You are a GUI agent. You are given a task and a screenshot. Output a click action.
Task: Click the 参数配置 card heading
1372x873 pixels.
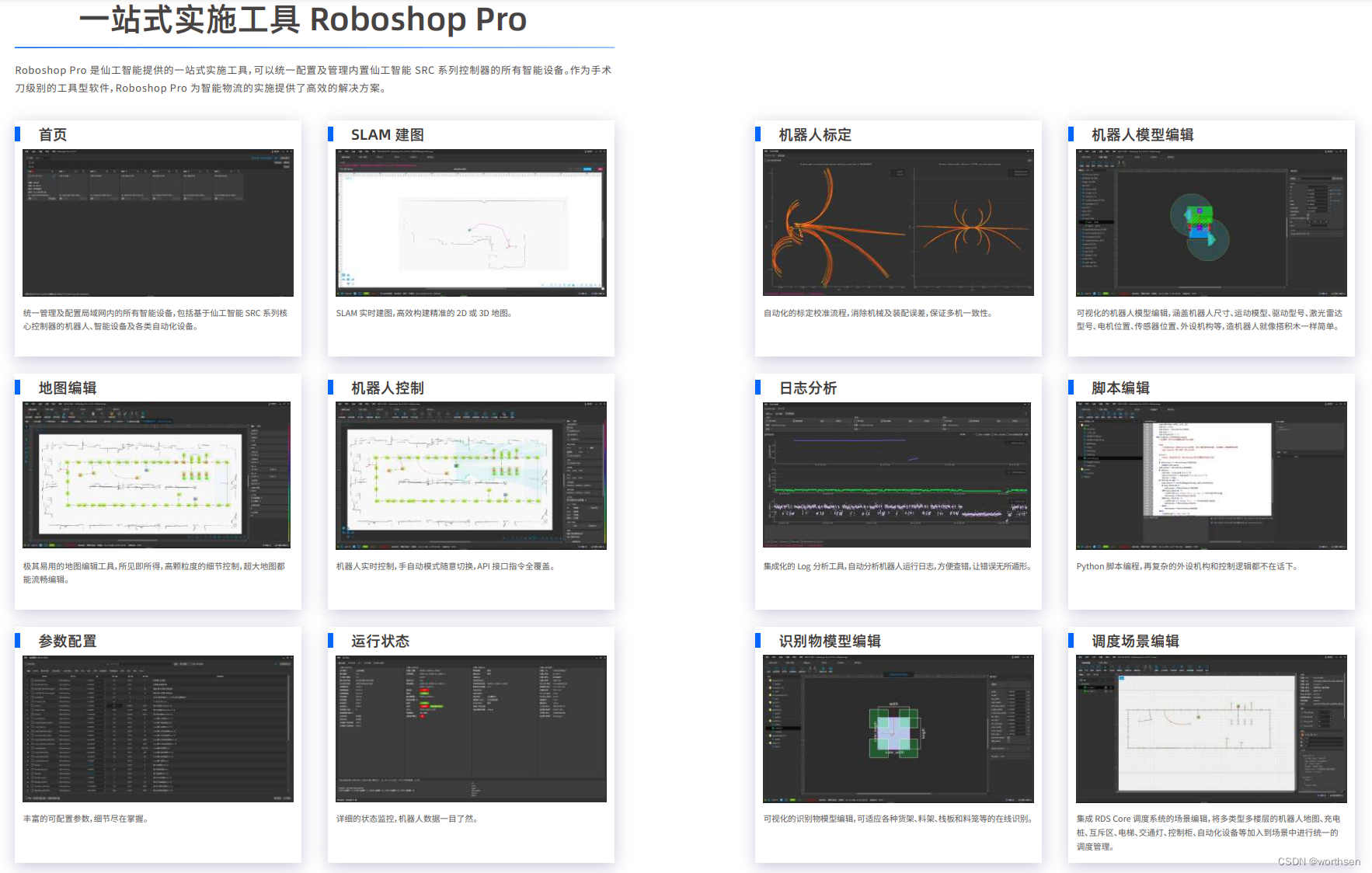tap(68, 641)
